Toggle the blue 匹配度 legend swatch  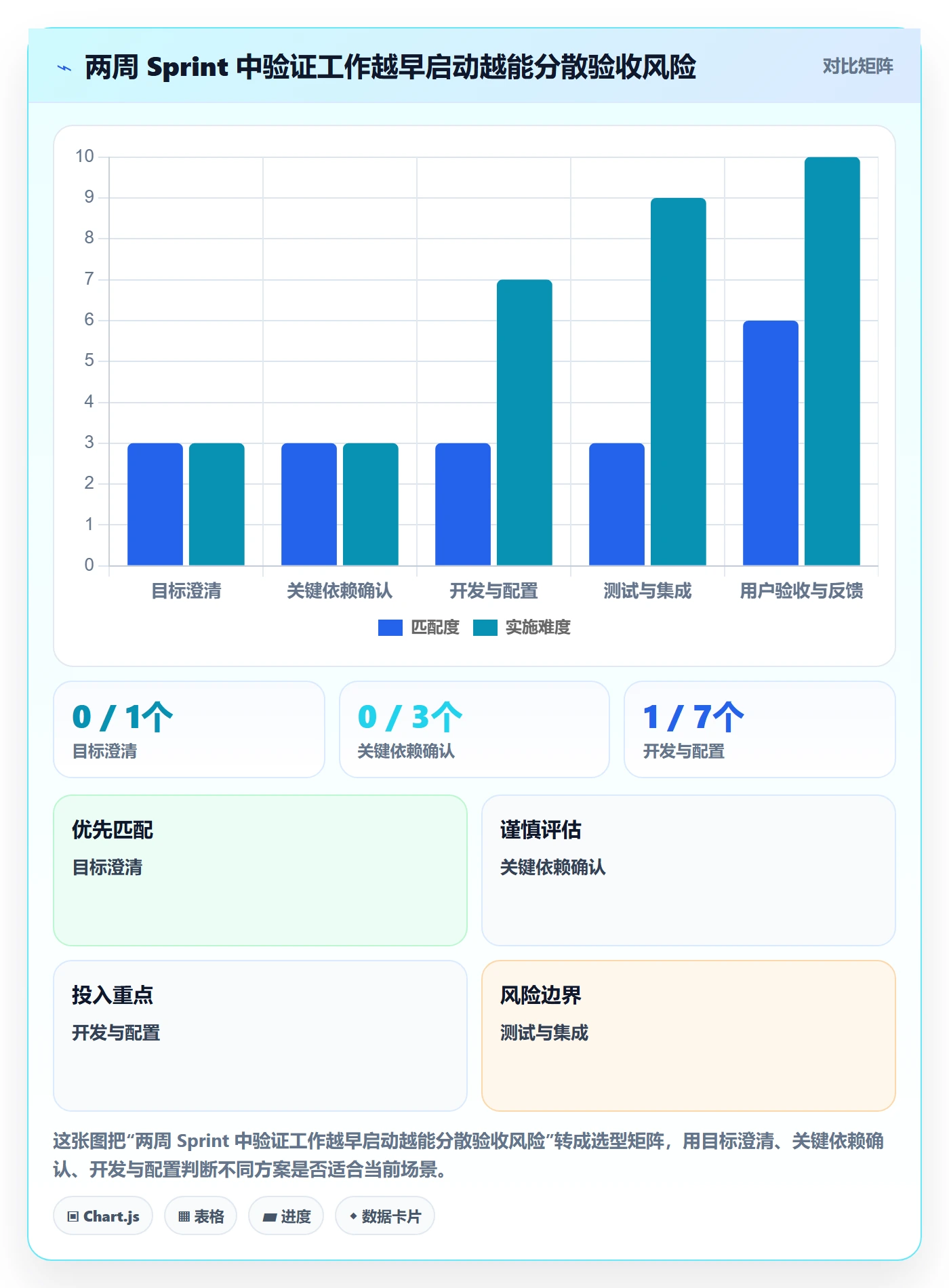tap(390, 628)
